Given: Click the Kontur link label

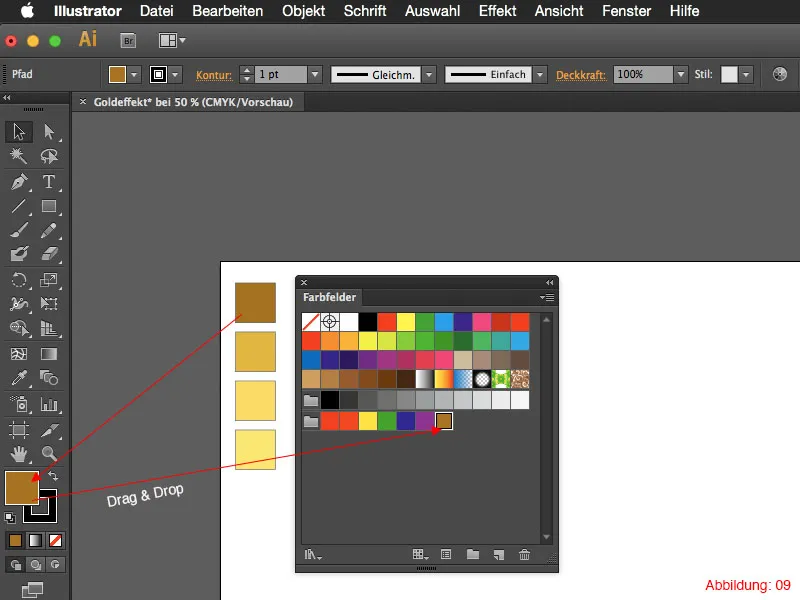Looking at the screenshot, I should 214,75.
